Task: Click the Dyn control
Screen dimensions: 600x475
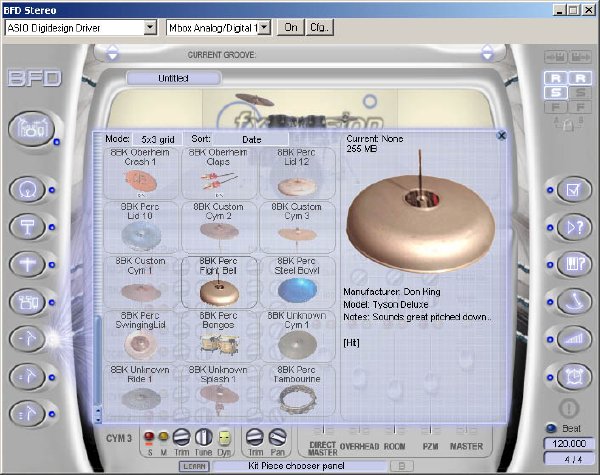Action: [x=224, y=437]
